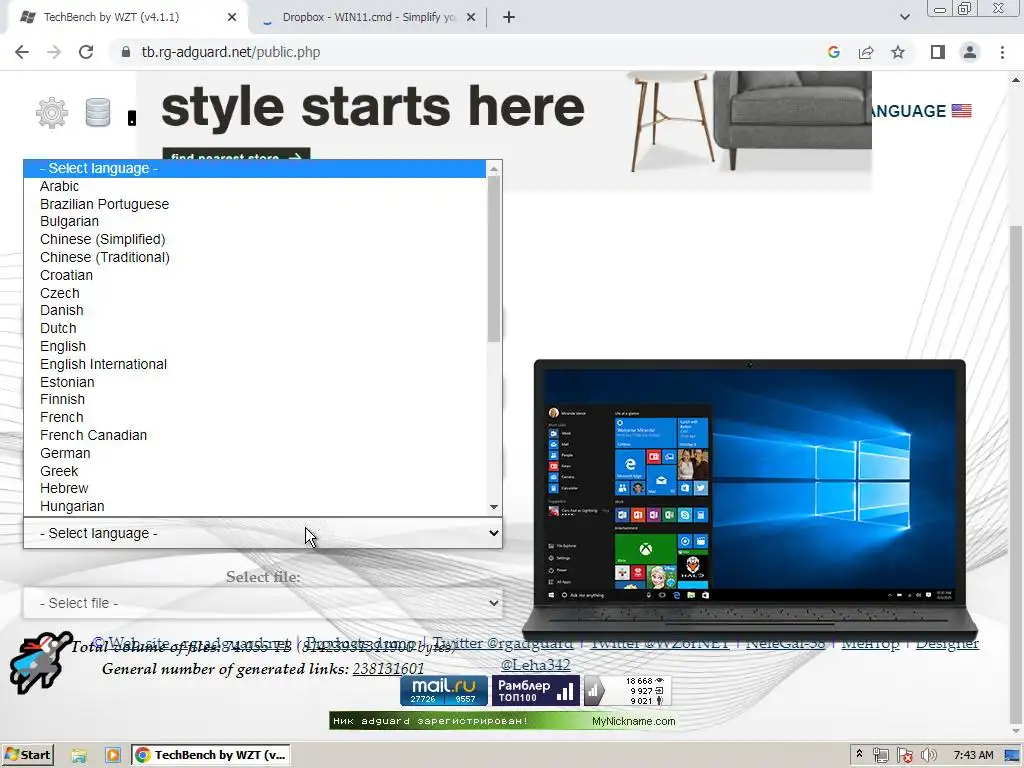The height and width of the screenshot is (768, 1024).
Task: Click the US flag language icon
Action: point(961,111)
